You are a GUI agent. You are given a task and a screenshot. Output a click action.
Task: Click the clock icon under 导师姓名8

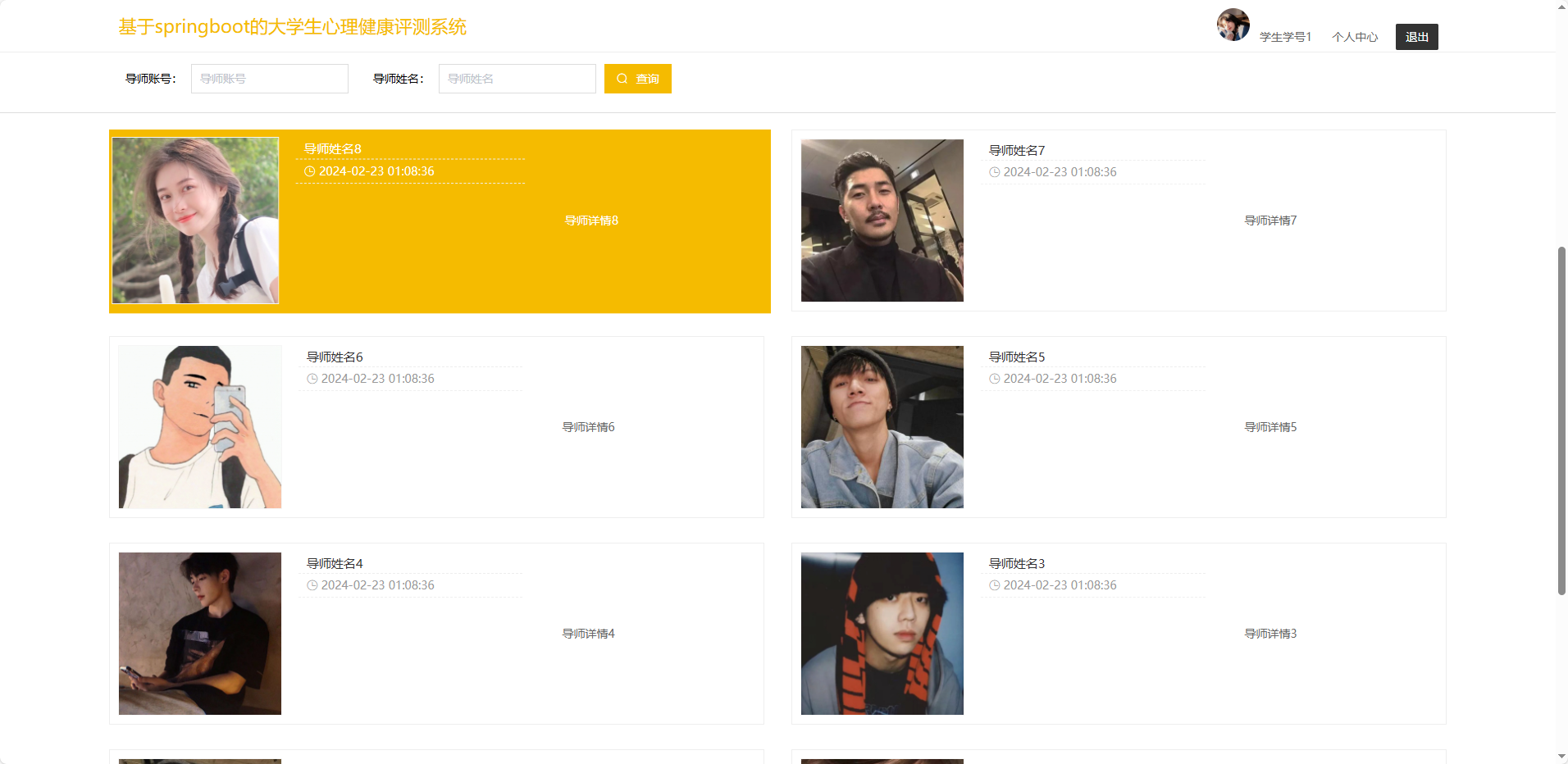309,171
